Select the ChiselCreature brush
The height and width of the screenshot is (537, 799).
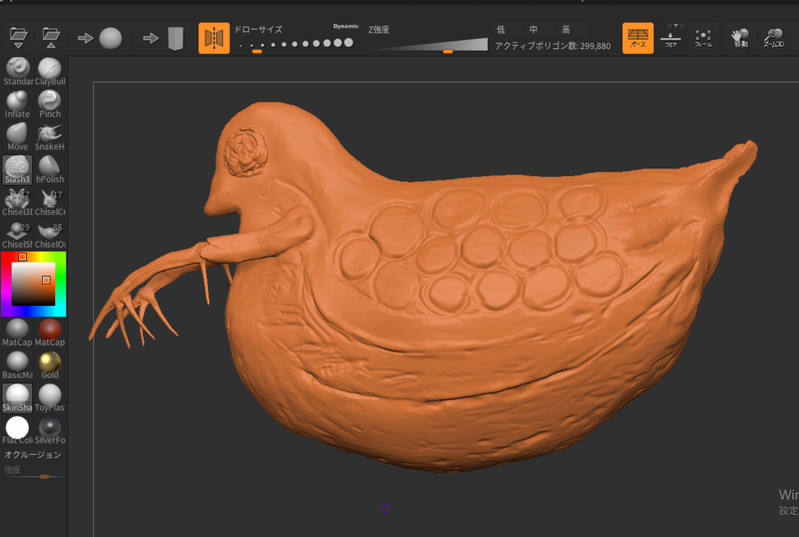point(50,202)
